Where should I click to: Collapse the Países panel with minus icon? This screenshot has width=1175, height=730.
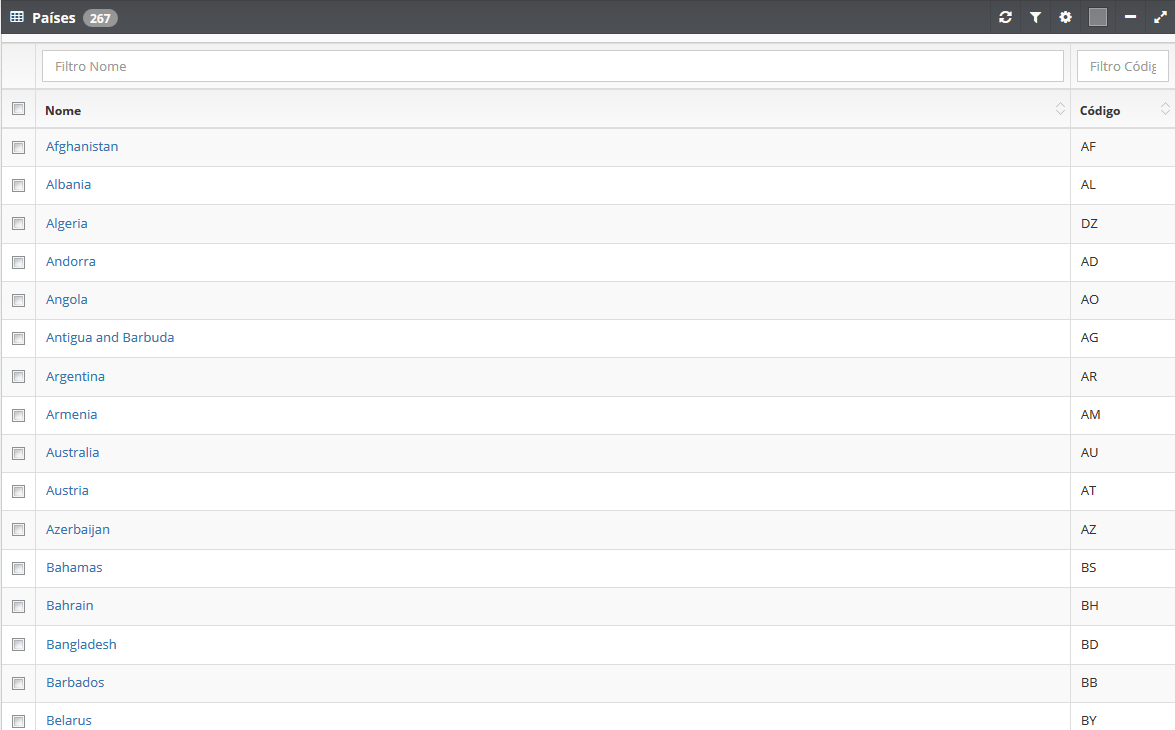click(1130, 17)
